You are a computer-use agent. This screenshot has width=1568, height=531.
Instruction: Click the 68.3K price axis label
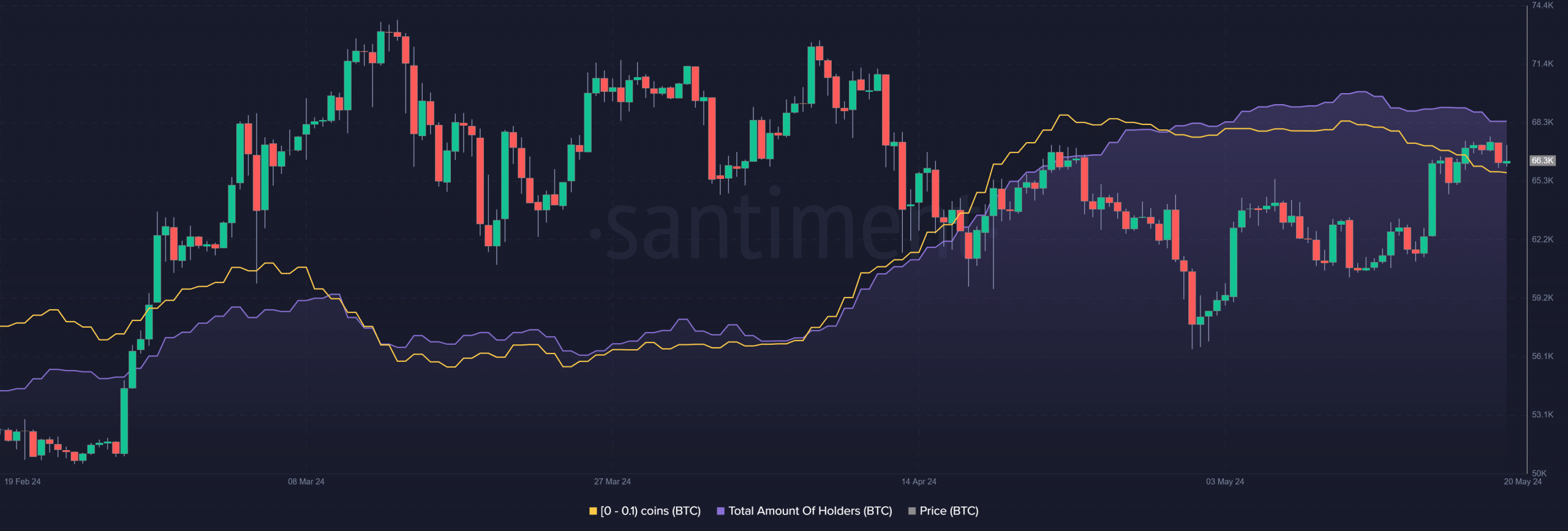1542,122
